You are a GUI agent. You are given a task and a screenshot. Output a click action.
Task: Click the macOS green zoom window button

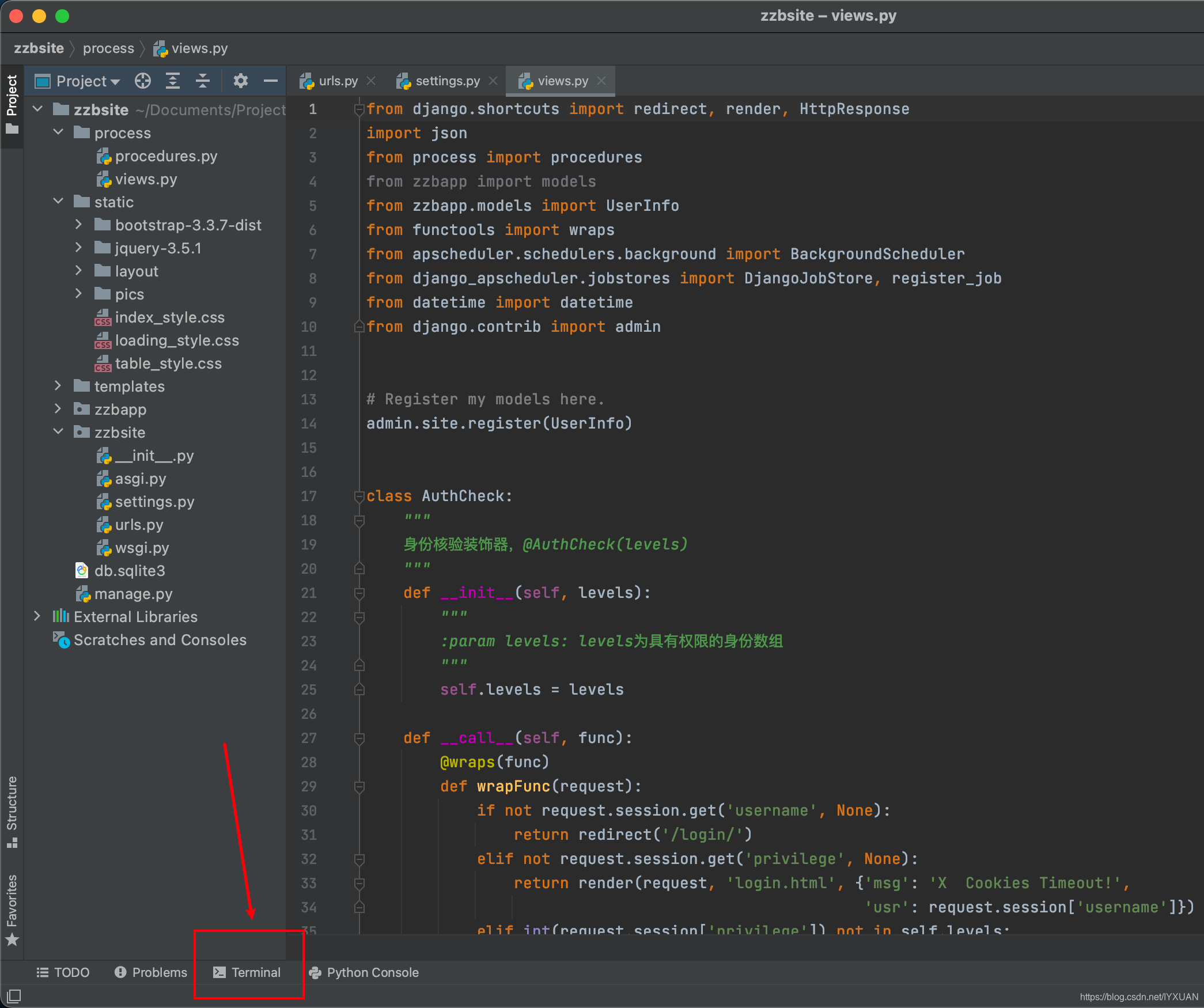[x=62, y=16]
